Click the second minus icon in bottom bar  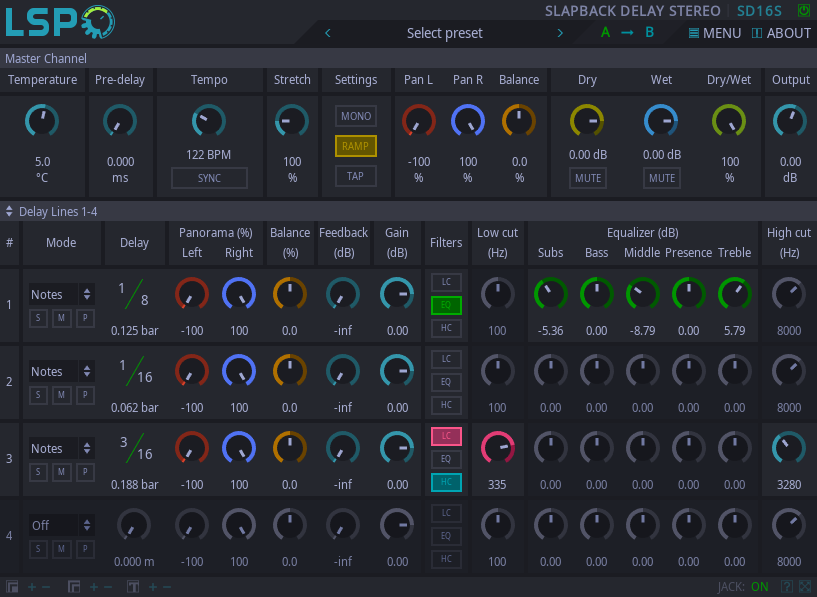pos(108,587)
